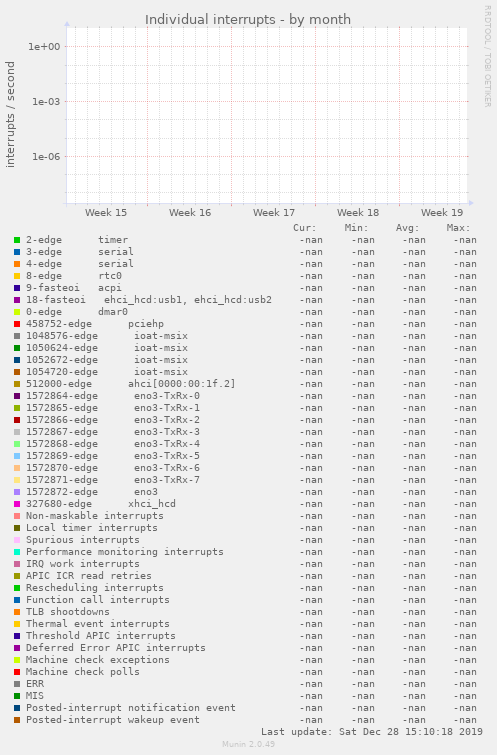Image resolution: width=497 pixels, height=755 pixels.
Task: Select 'Rescheduling interrupts' legend entry
Action: pos(94,588)
